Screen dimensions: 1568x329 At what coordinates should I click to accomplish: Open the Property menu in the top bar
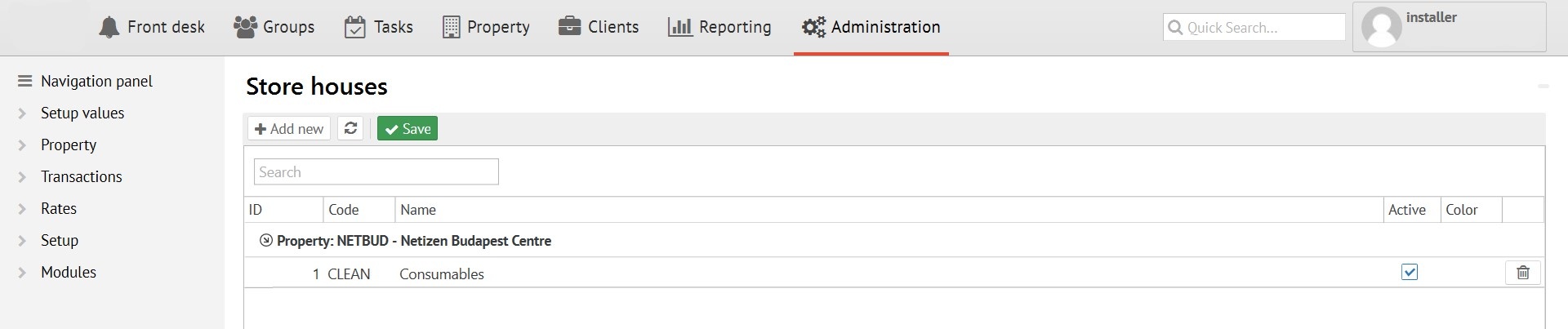click(x=486, y=27)
